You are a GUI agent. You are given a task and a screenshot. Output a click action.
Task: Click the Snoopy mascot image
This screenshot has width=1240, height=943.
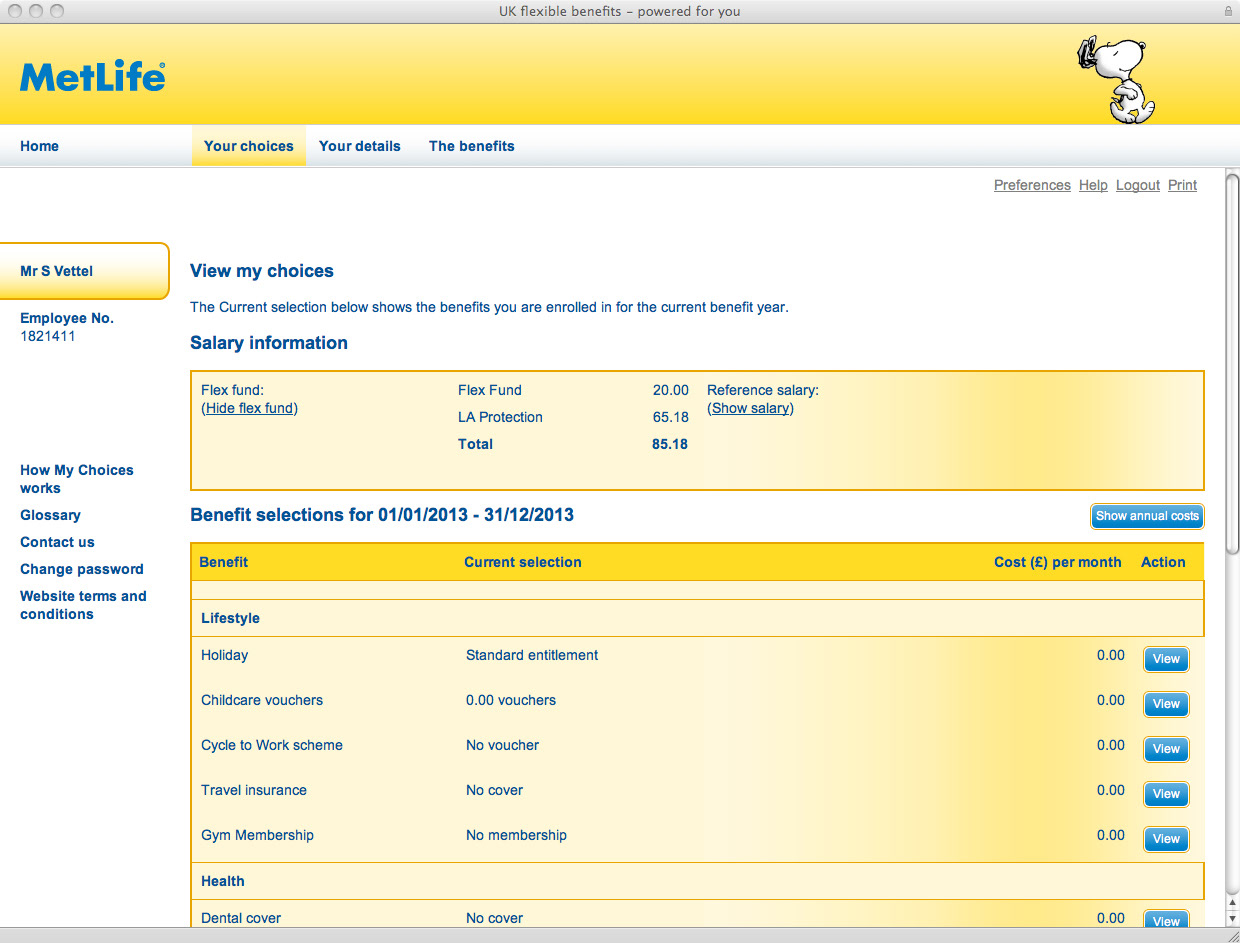[x=1115, y=79]
